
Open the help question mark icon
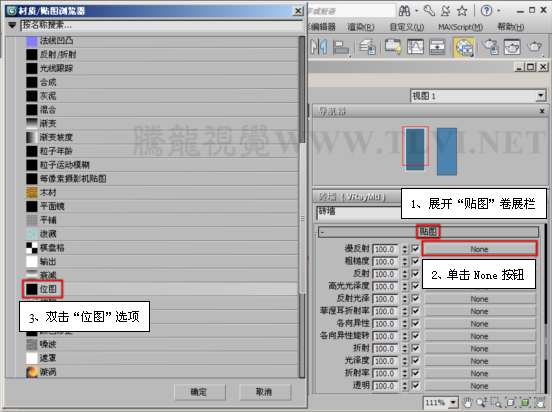pyautogui.click(x=486, y=11)
